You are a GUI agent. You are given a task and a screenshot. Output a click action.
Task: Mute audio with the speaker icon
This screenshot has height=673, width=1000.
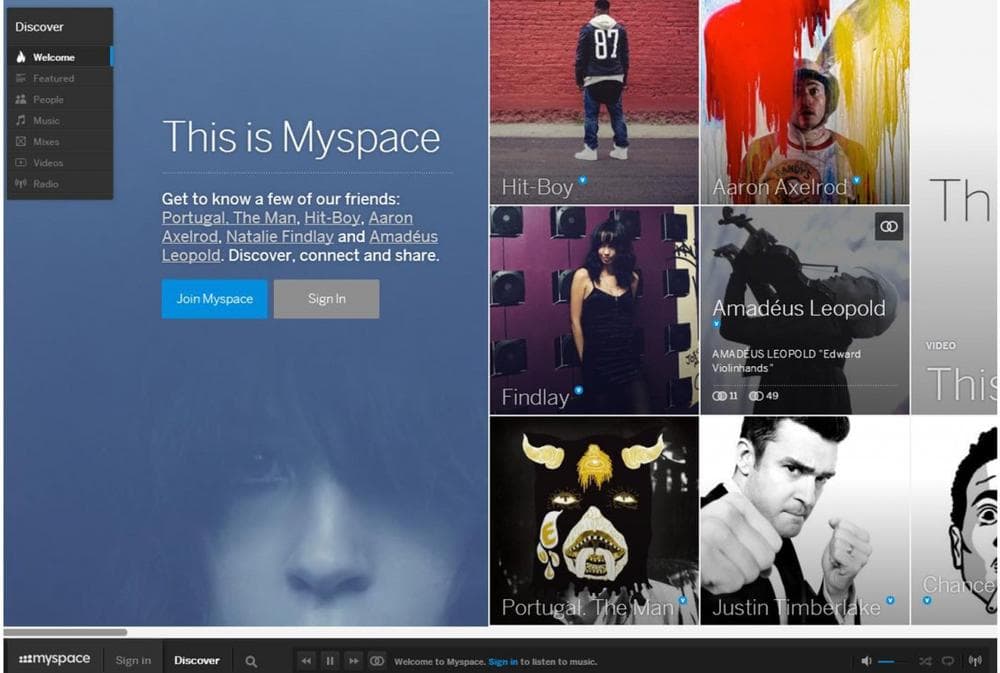coord(866,660)
